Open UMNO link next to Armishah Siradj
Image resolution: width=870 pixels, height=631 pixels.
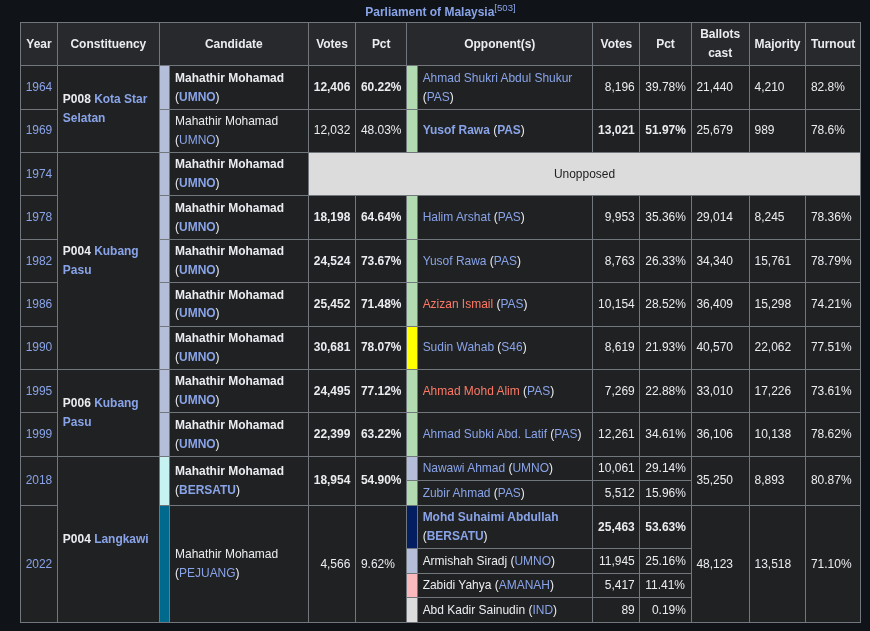click(x=533, y=561)
